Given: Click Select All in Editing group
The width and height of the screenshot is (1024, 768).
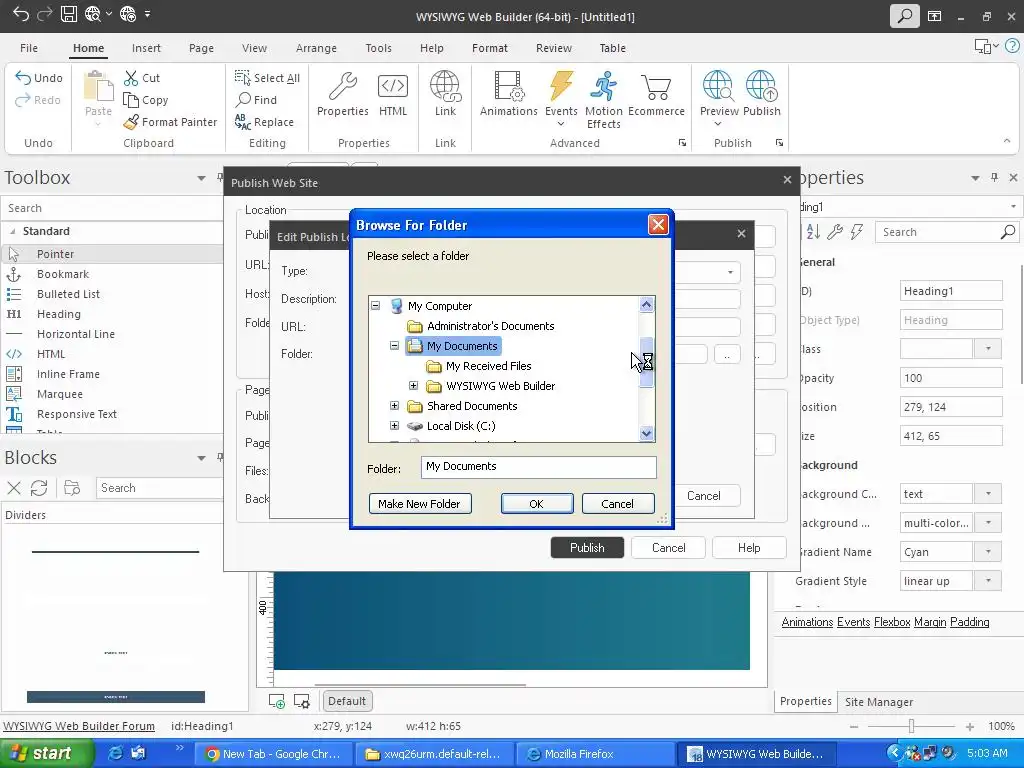Looking at the screenshot, I should pos(267,78).
